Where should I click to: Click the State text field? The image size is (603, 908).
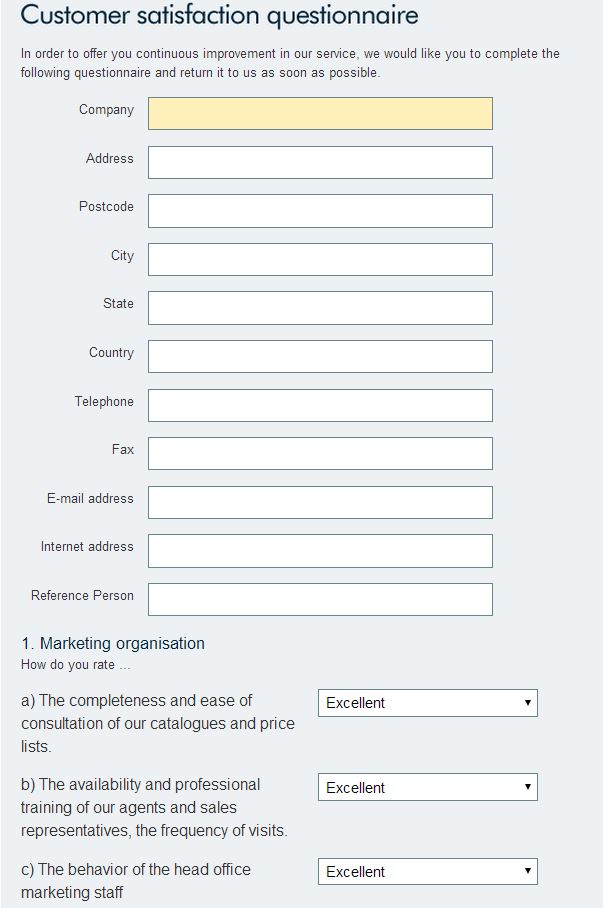click(320, 308)
